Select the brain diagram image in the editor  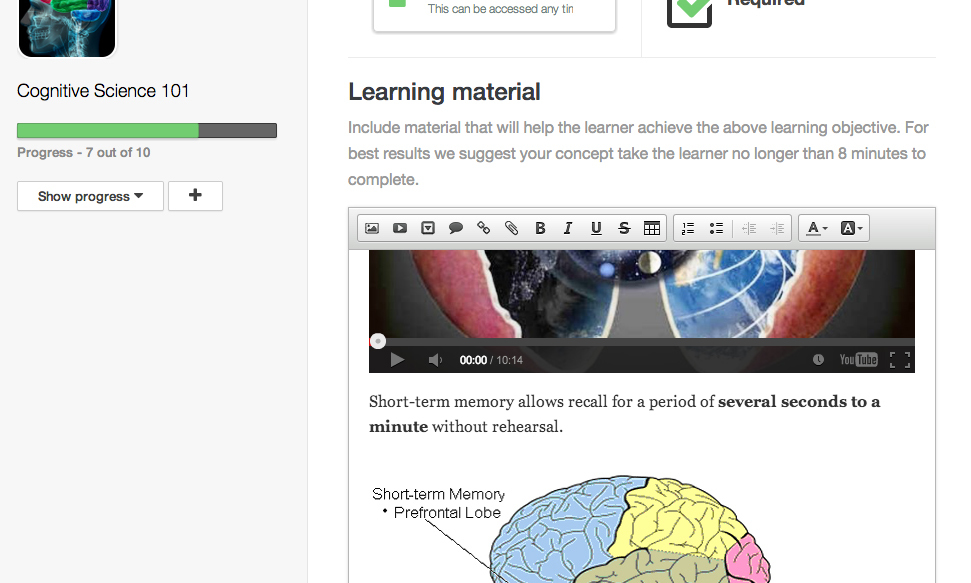(x=570, y=530)
